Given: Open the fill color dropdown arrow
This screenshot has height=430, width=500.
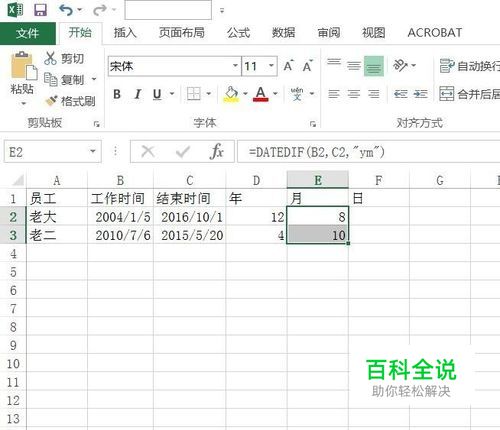Looking at the screenshot, I should [x=245, y=94].
